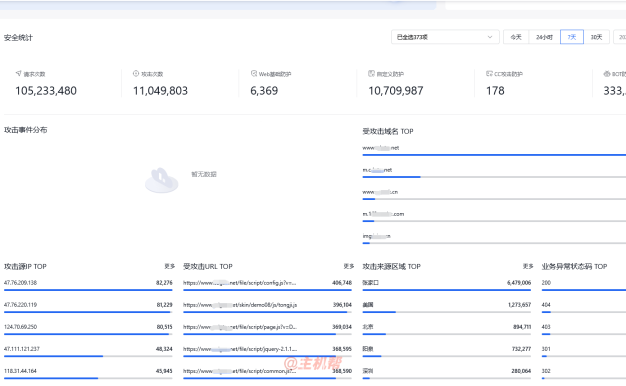Click the count 406,748 for config.js URL
Screen dimensions: 626x386
(x=342, y=283)
